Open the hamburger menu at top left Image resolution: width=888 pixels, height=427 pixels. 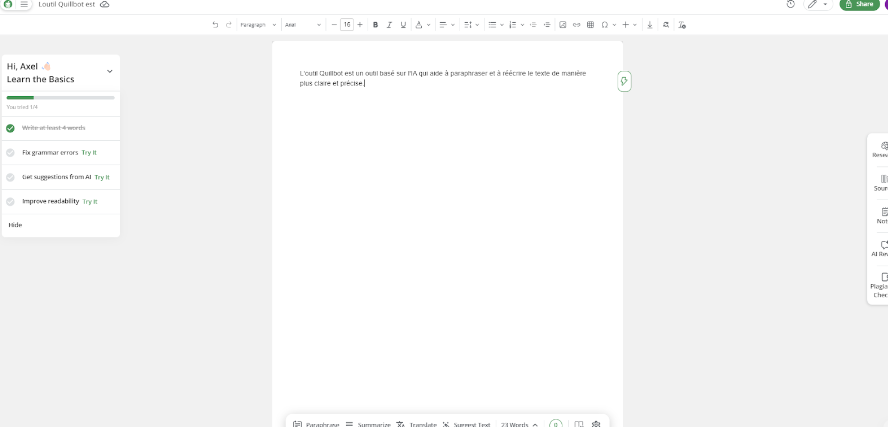tap(24, 4)
